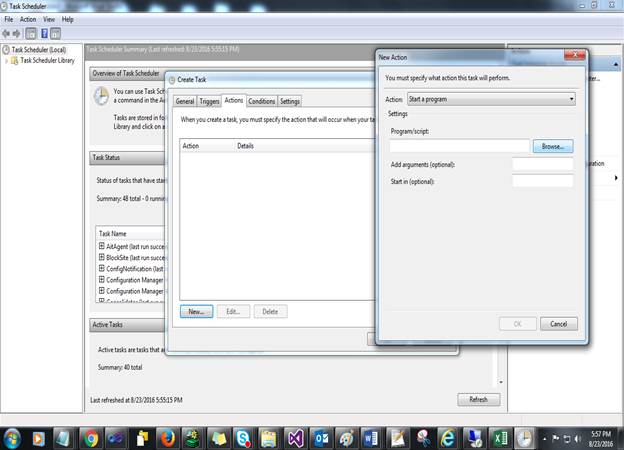Focus the Add arguments (optional) field
This screenshot has height=450, width=624.
(x=543, y=164)
